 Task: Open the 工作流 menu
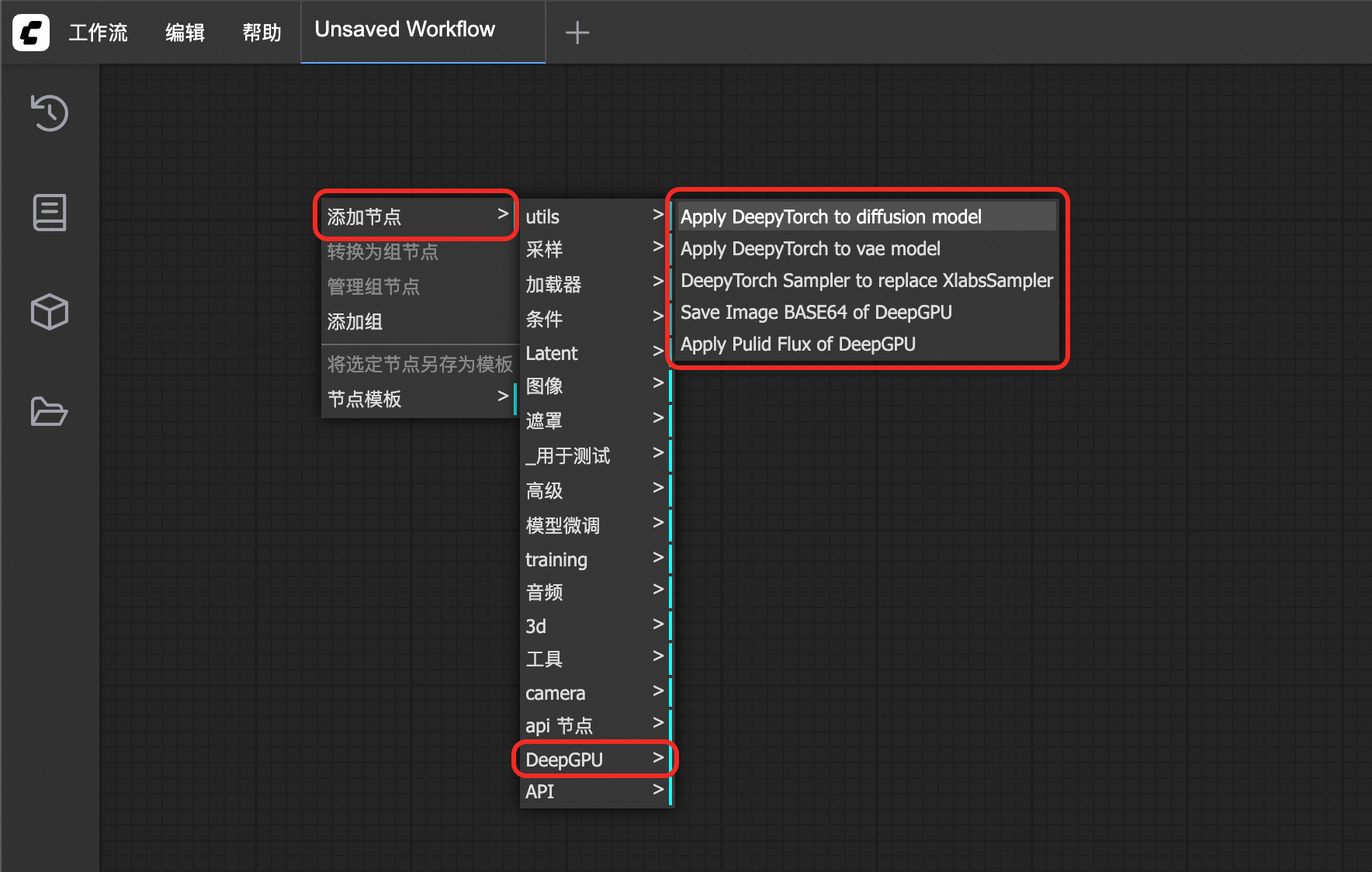point(98,33)
